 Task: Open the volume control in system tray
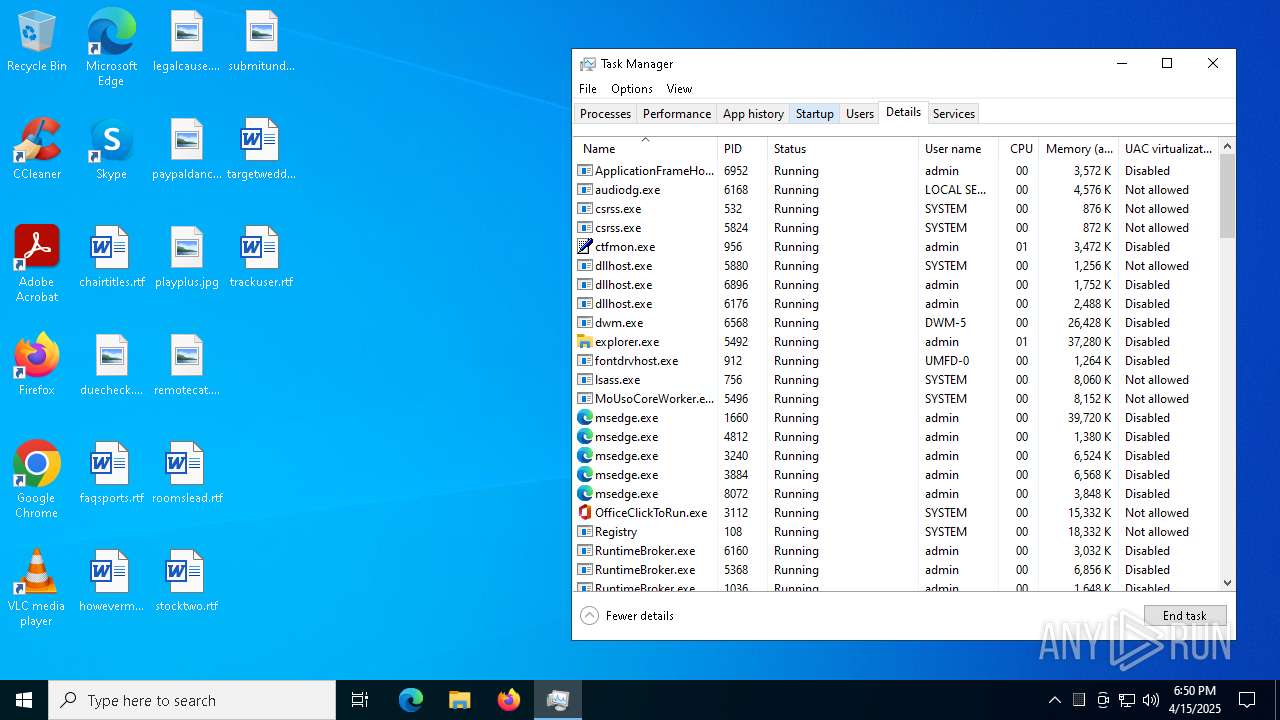pos(1151,700)
